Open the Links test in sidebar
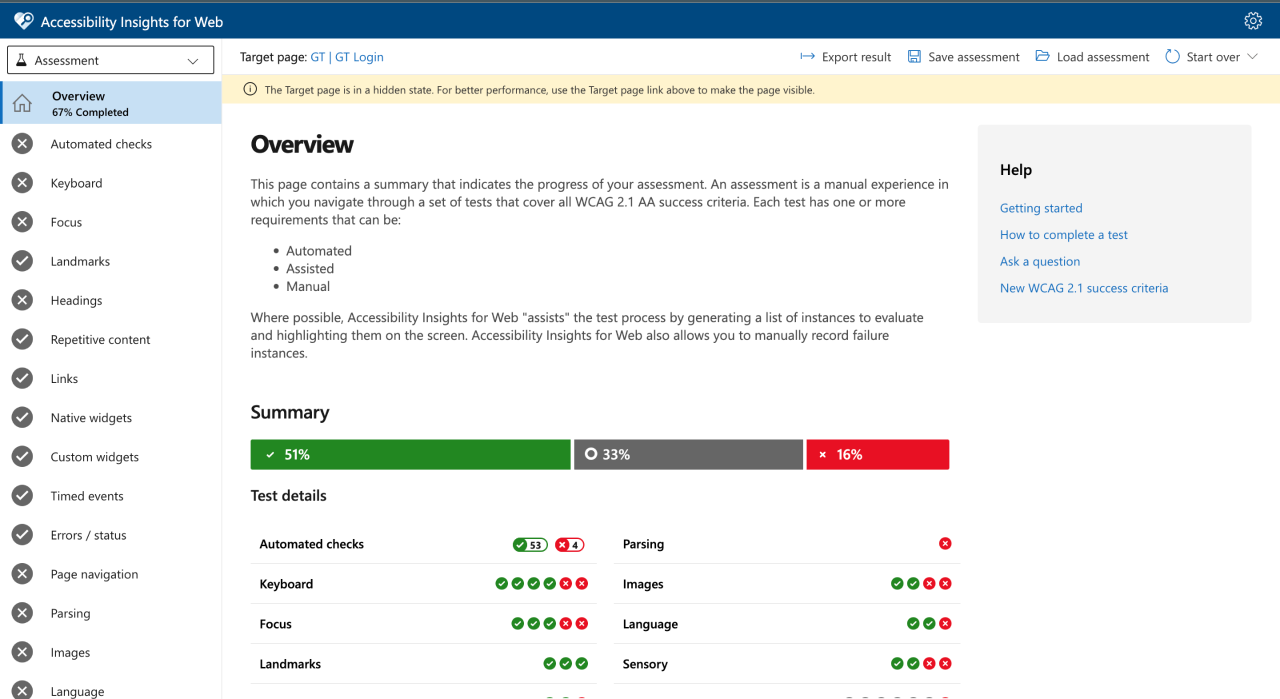 pos(111,378)
